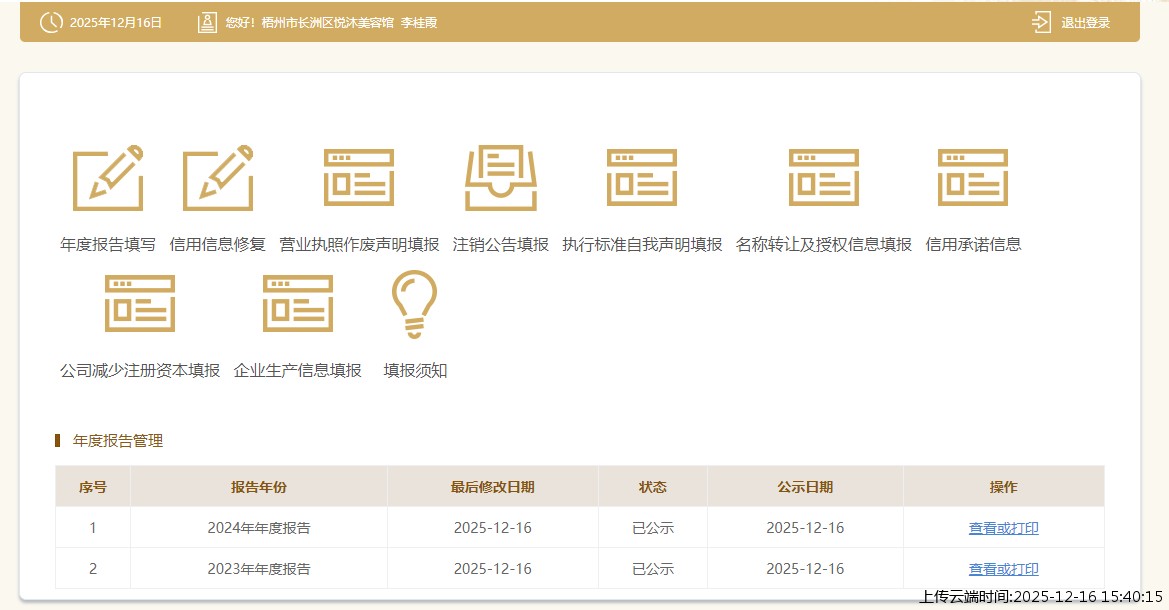Click the logout door icon
This screenshot has height=610, width=1169.
pyautogui.click(x=1041, y=22)
